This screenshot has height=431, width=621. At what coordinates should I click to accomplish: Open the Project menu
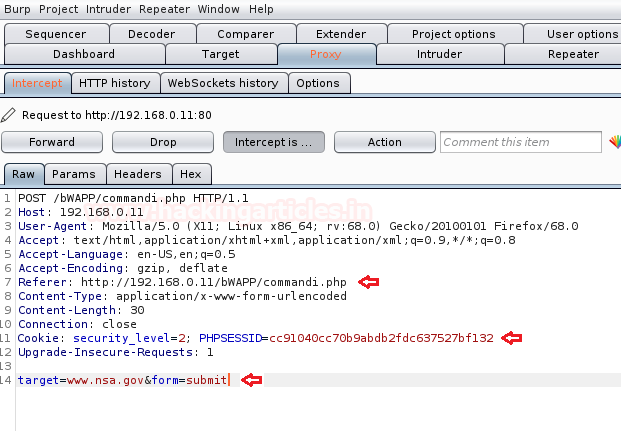tap(58, 9)
